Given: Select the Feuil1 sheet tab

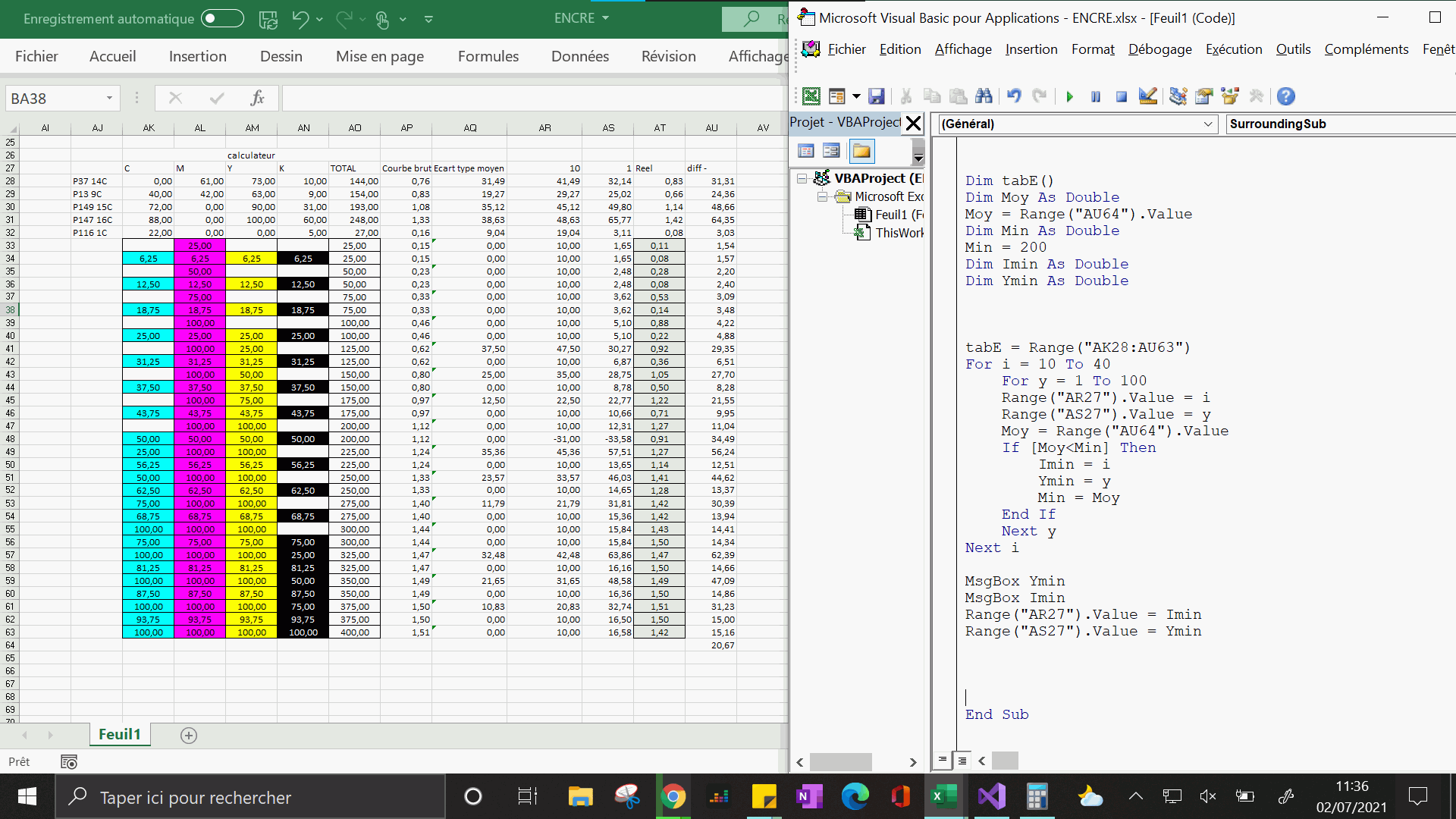Looking at the screenshot, I should pos(120,734).
